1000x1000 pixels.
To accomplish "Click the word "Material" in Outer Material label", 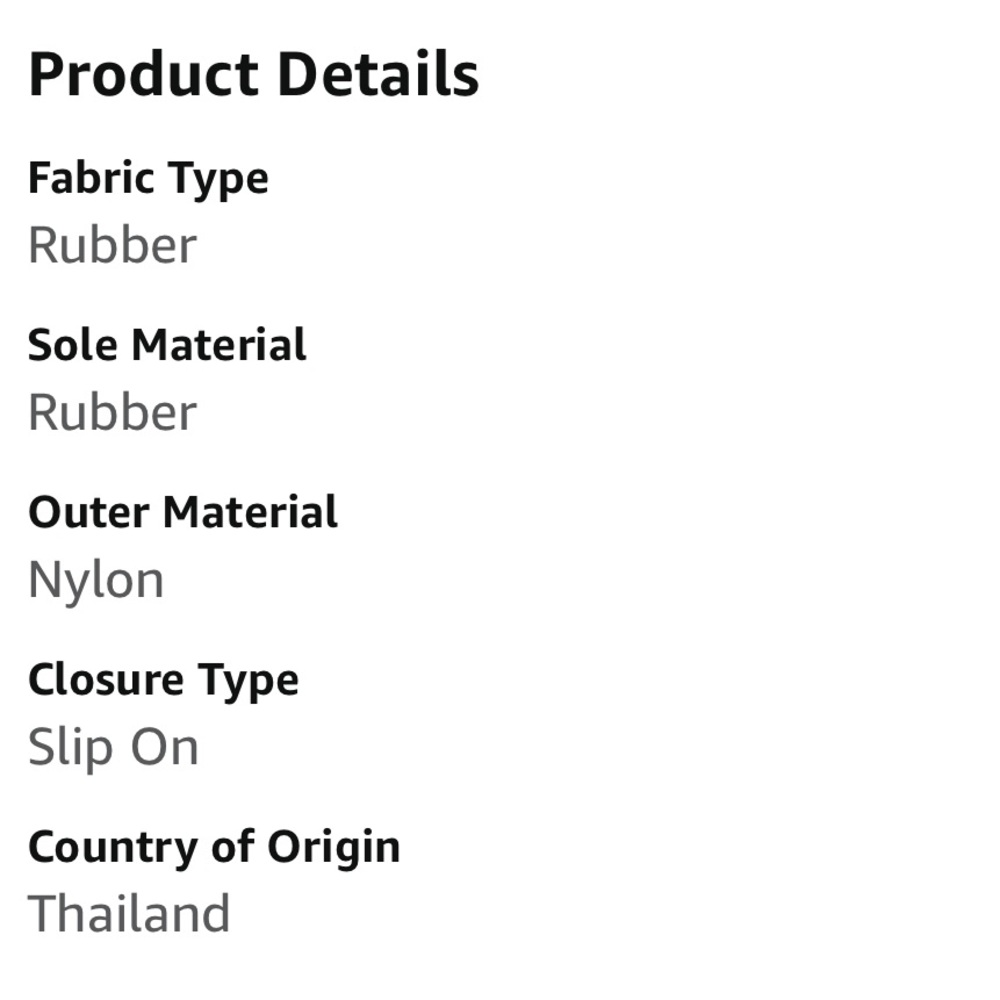I will pos(251,512).
